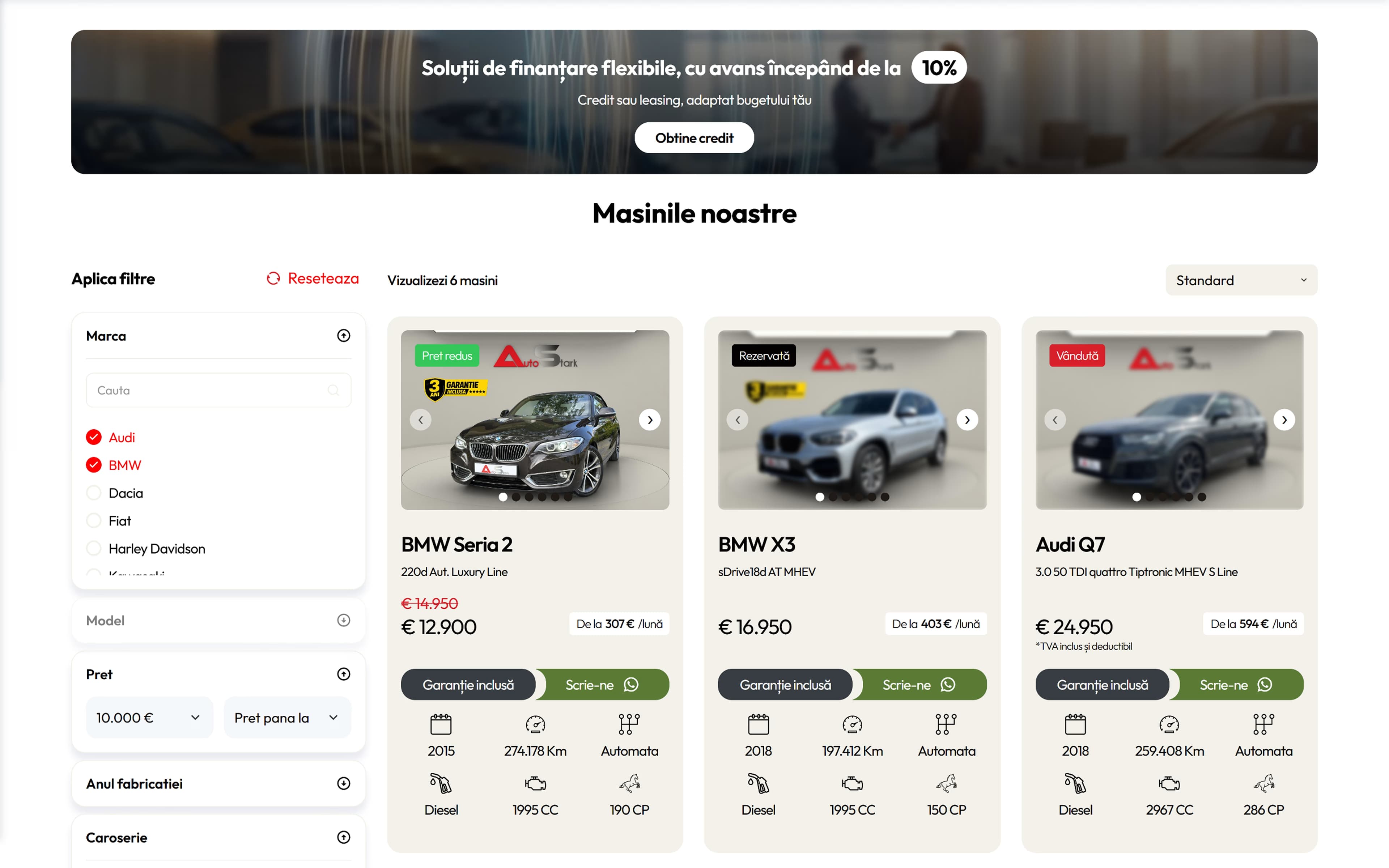Click Garanție inclusă on BMW Seria 2
The height and width of the screenshot is (868, 1389).
click(x=468, y=684)
